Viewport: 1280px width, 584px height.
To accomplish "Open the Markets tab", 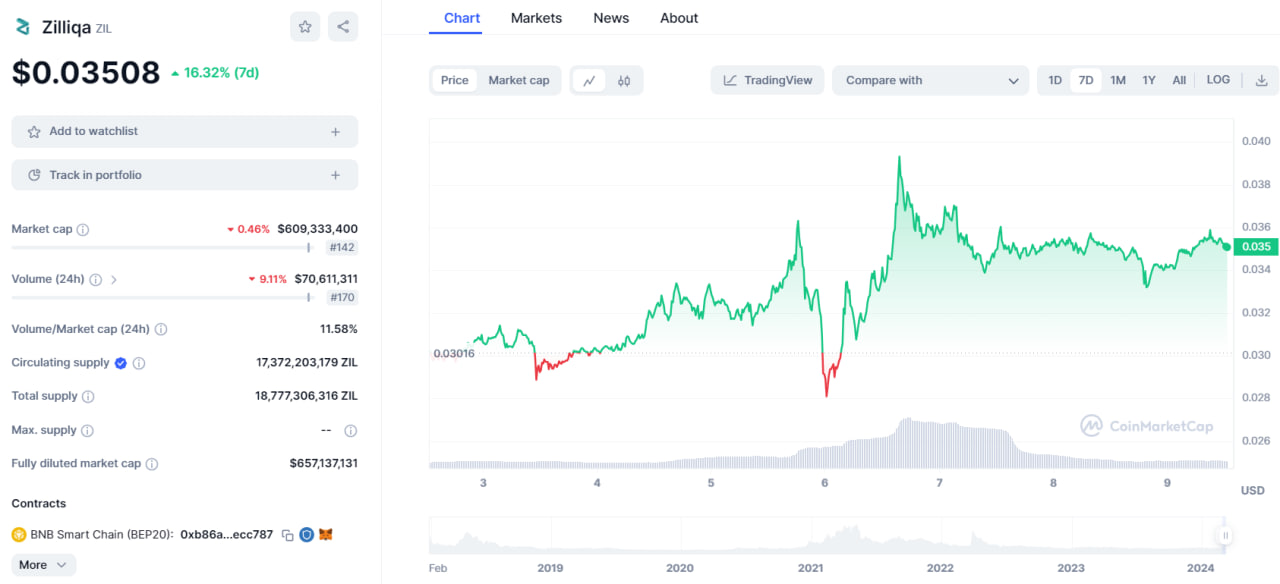I will pyautogui.click(x=536, y=18).
